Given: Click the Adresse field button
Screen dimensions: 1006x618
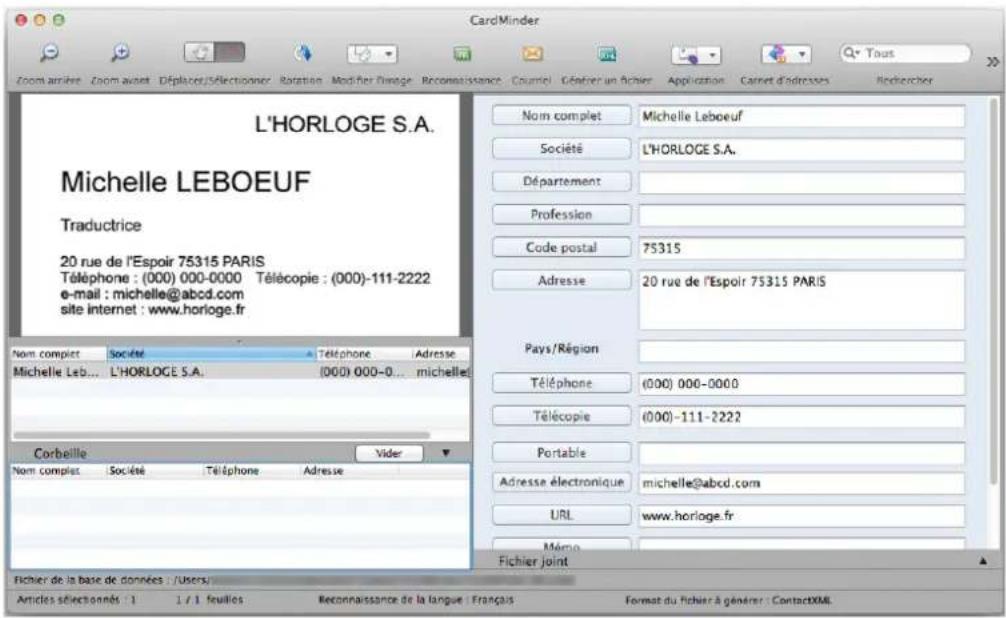Looking at the screenshot, I should pos(561,280).
